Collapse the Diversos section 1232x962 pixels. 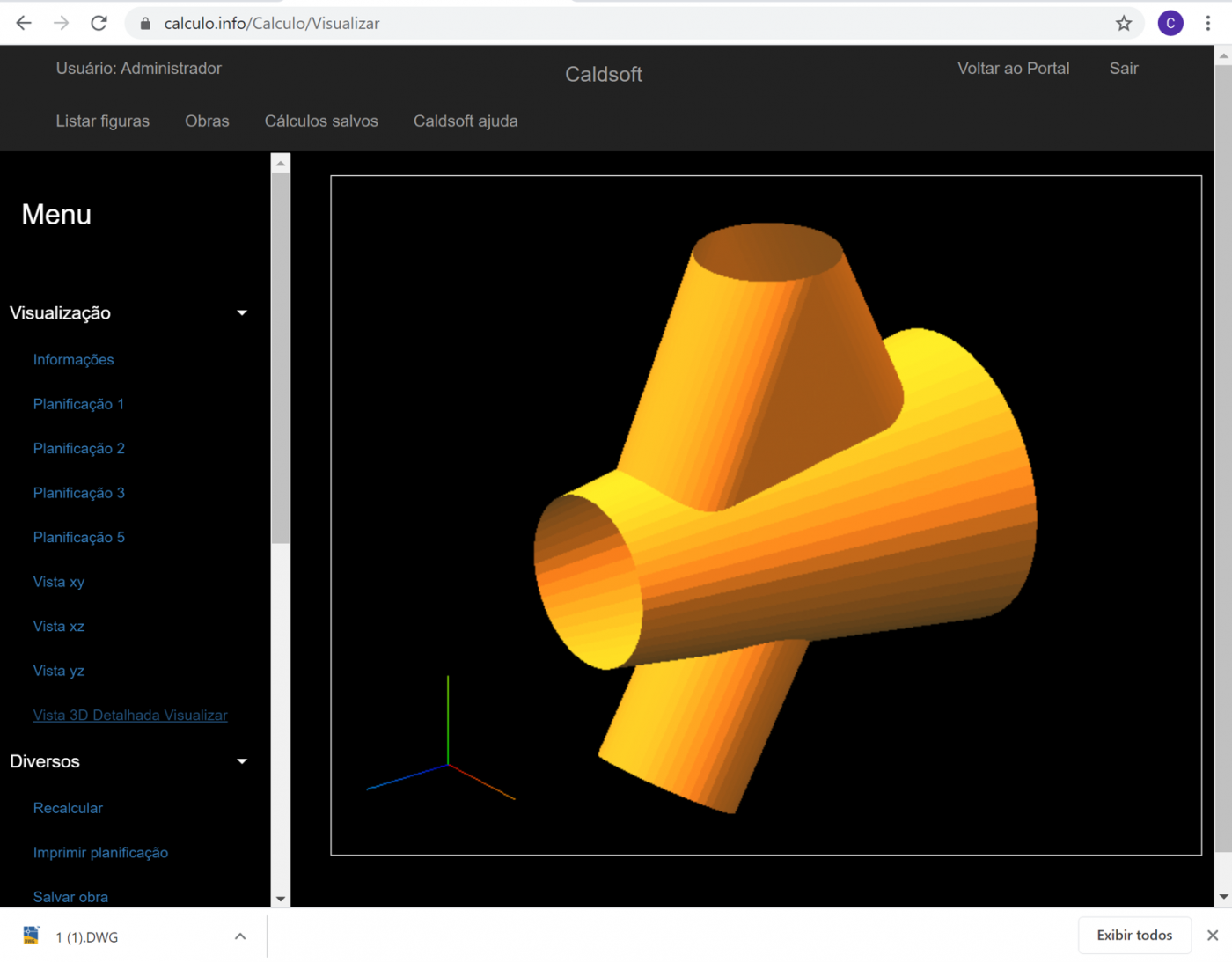coord(242,761)
